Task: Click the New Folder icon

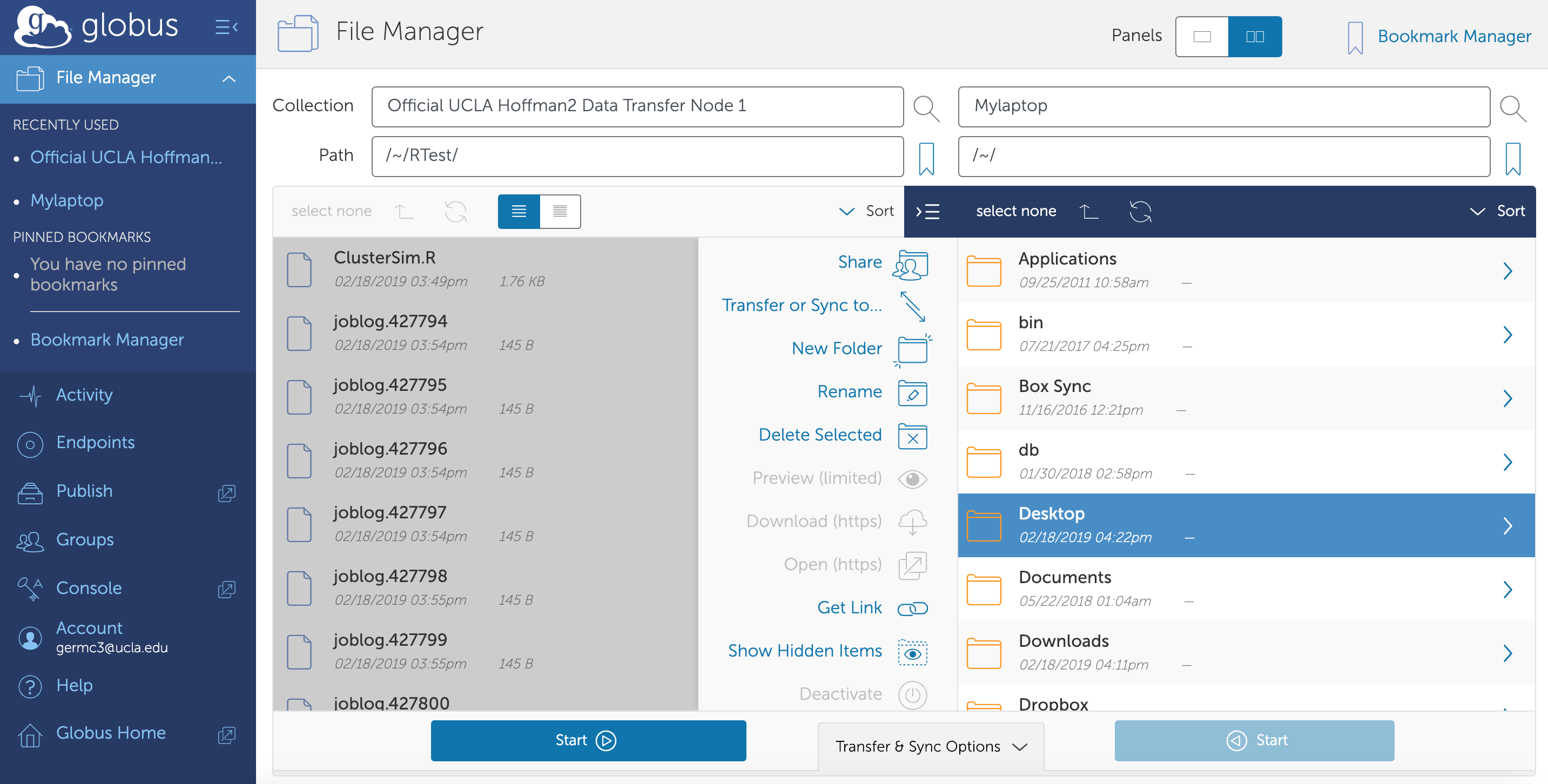Action: pyautogui.click(x=912, y=350)
